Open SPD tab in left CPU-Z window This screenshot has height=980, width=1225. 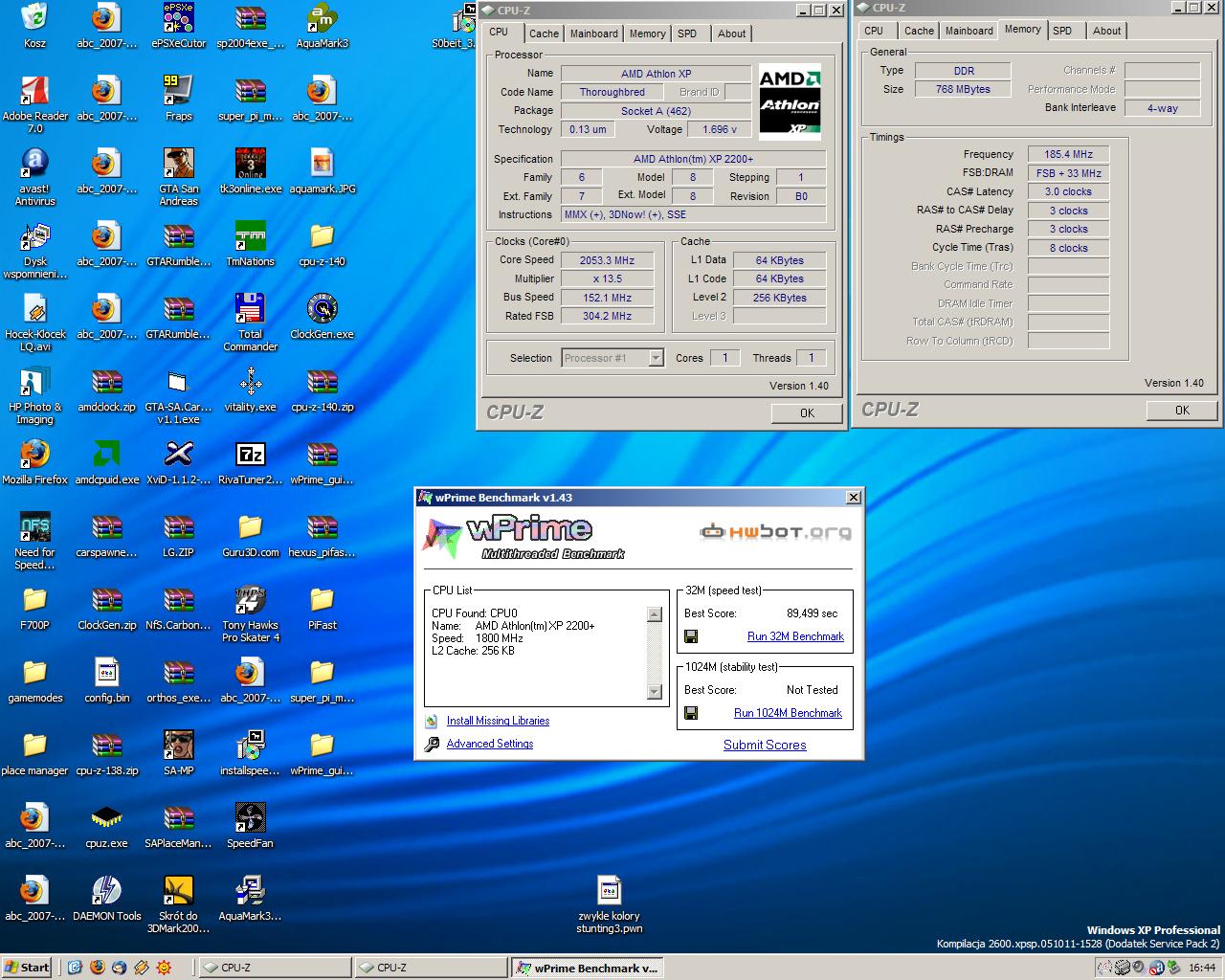click(x=687, y=33)
